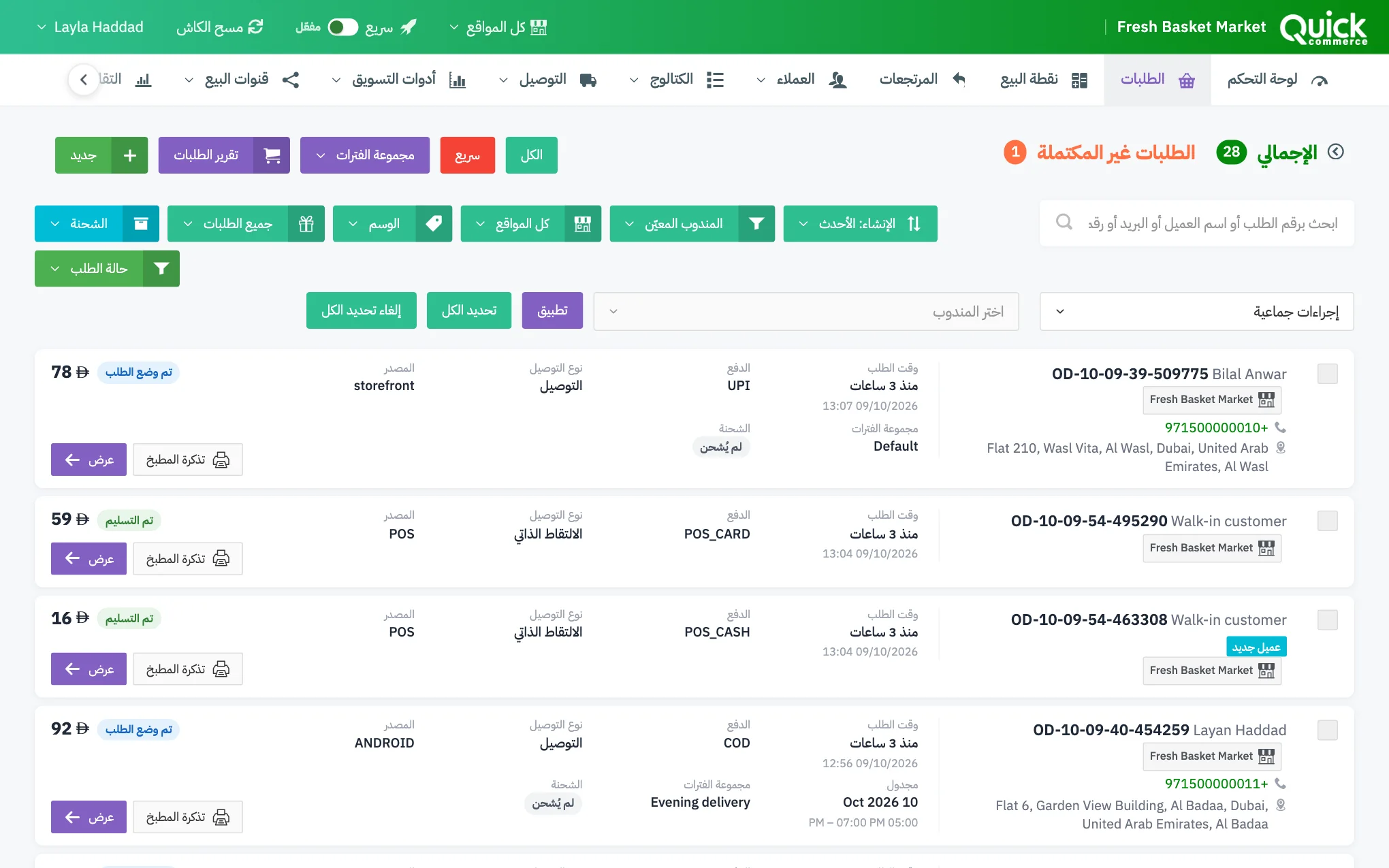Click عرض for order OD-10-09-54-495290
Viewport: 1389px width, 868px height.
(89, 558)
